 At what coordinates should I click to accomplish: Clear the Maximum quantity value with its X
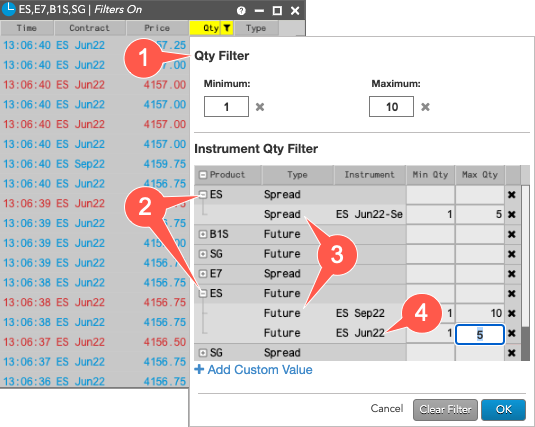click(425, 107)
